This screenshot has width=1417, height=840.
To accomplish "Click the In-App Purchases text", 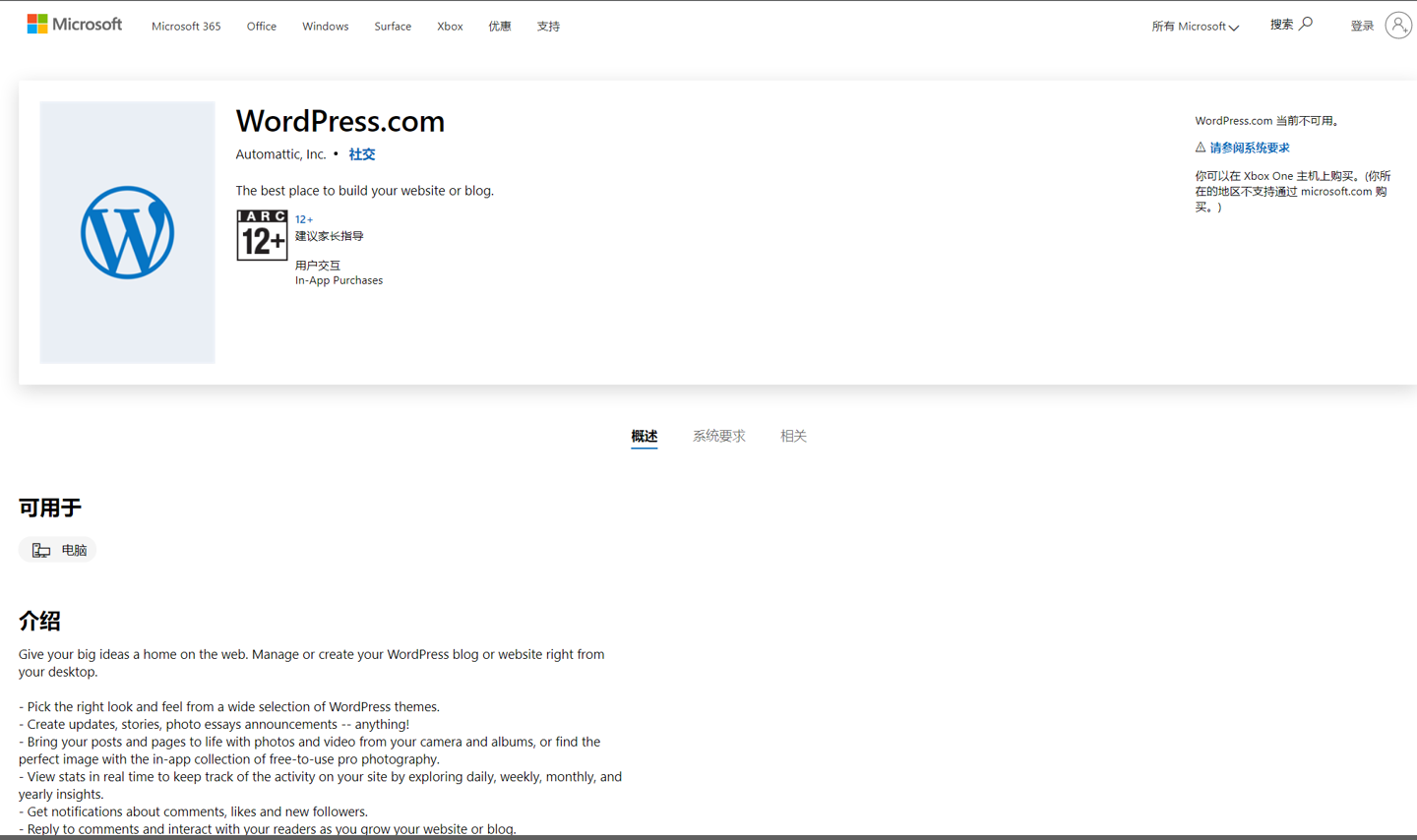I will (x=339, y=280).
